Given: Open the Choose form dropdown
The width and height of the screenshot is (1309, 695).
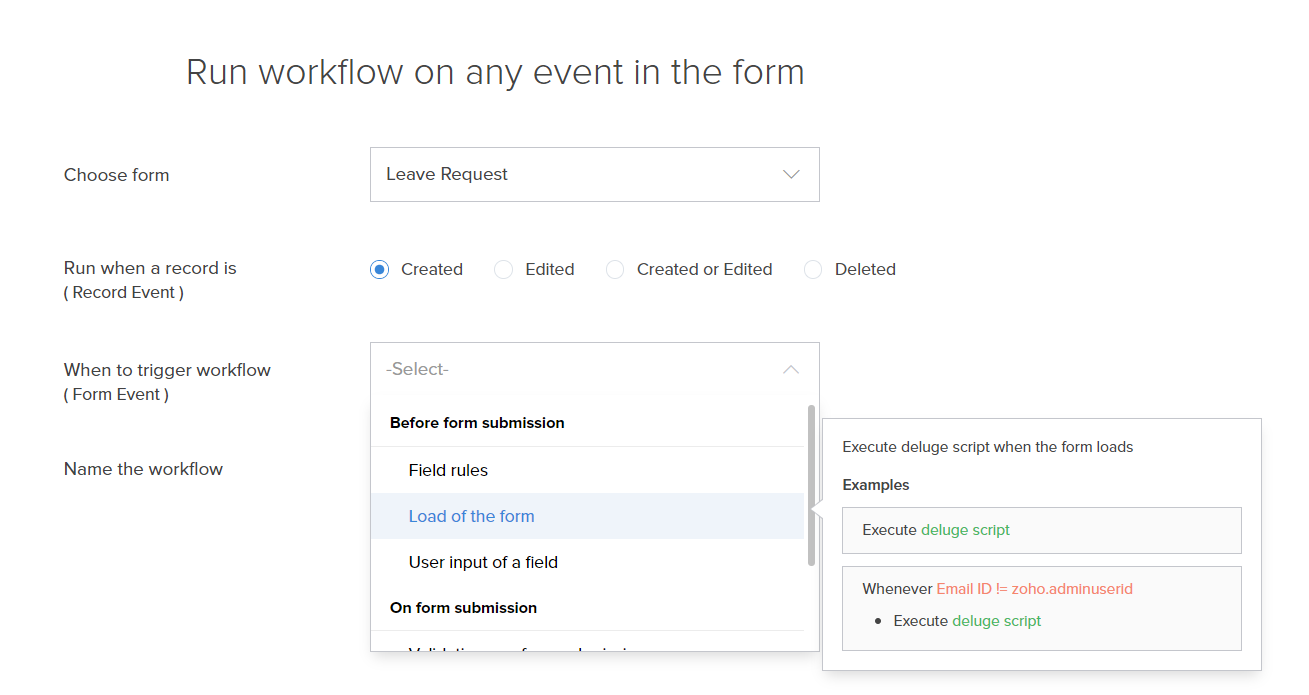Looking at the screenshot, I should click(x=594, y=175).
